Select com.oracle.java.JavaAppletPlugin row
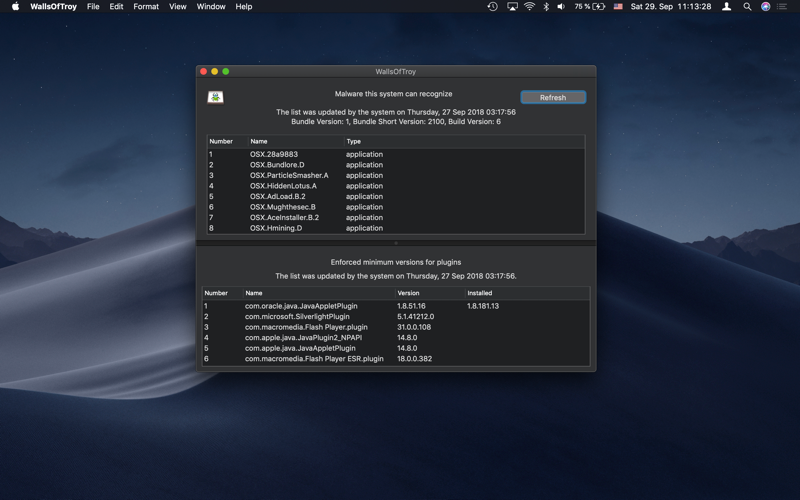Viewport: 800px width, 500px height. (x=396, y=306)
